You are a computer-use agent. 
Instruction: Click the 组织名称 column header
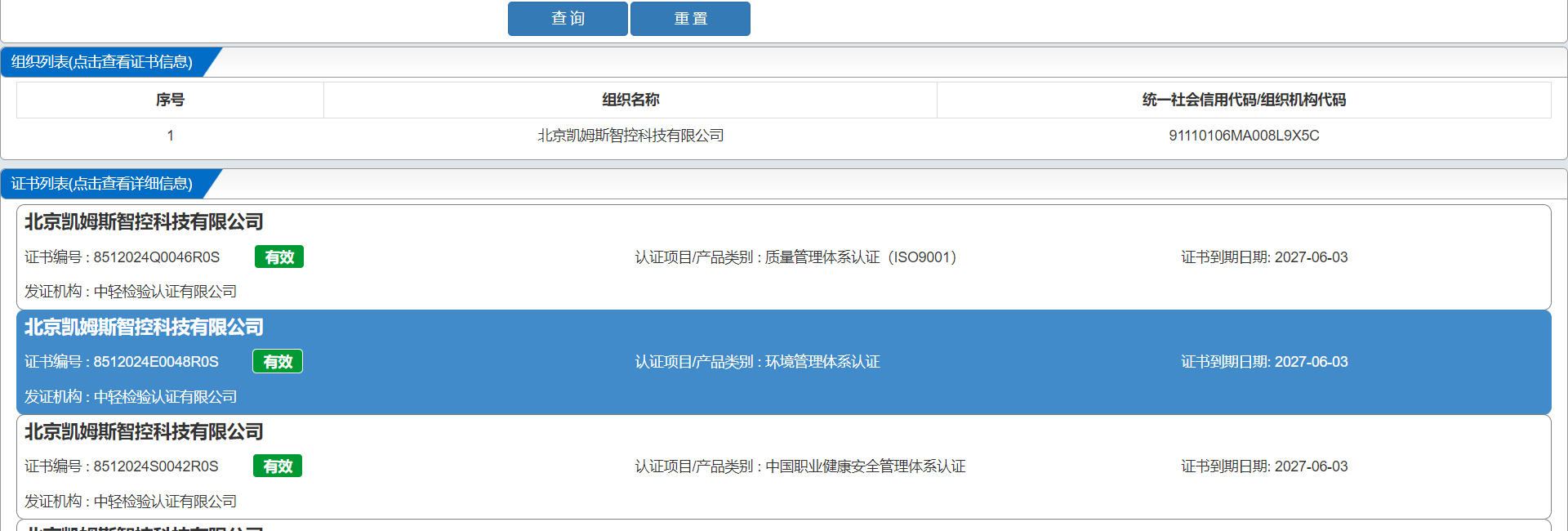point(630,100)
